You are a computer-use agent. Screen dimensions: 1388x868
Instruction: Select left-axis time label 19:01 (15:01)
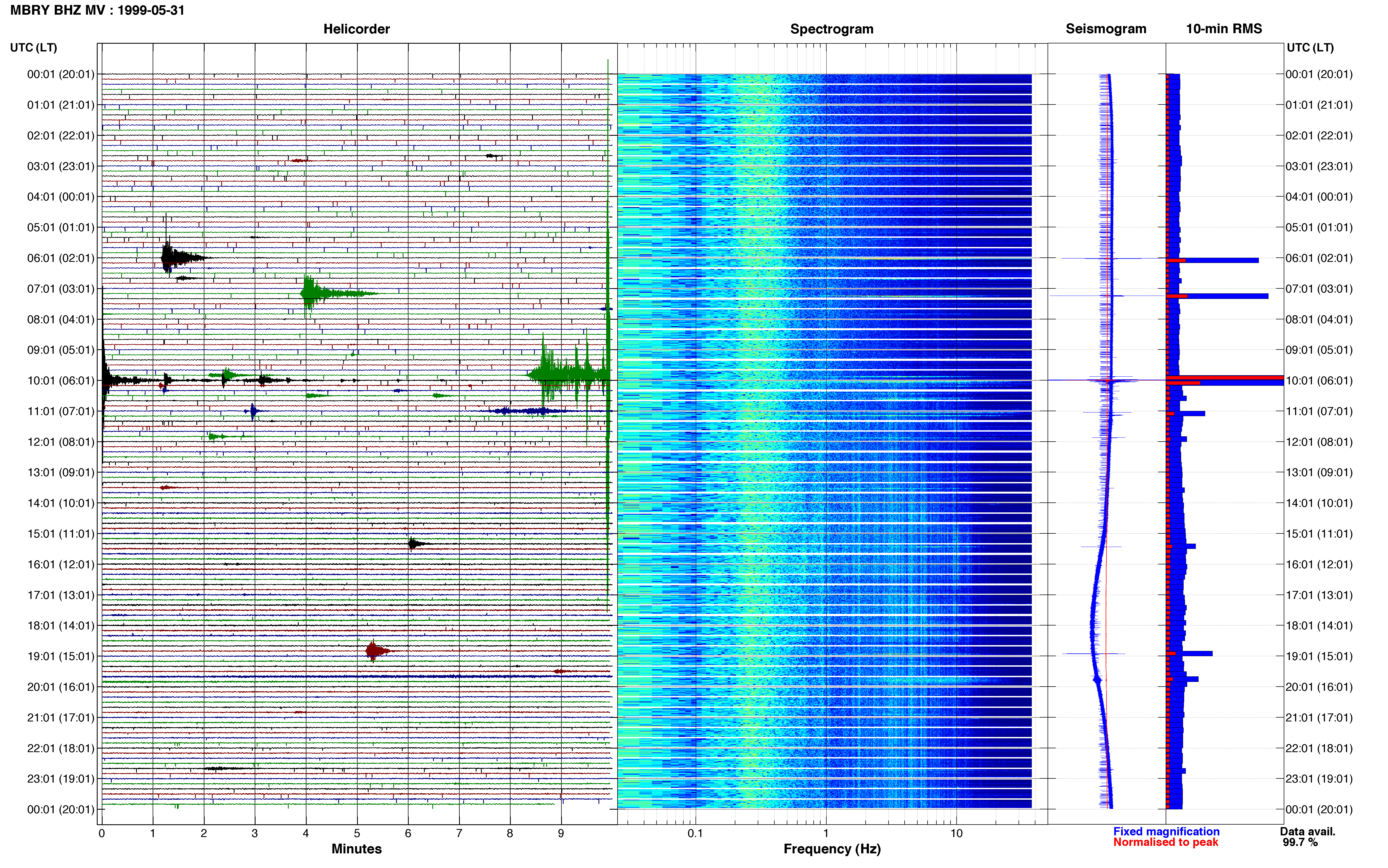pos(61,656)
